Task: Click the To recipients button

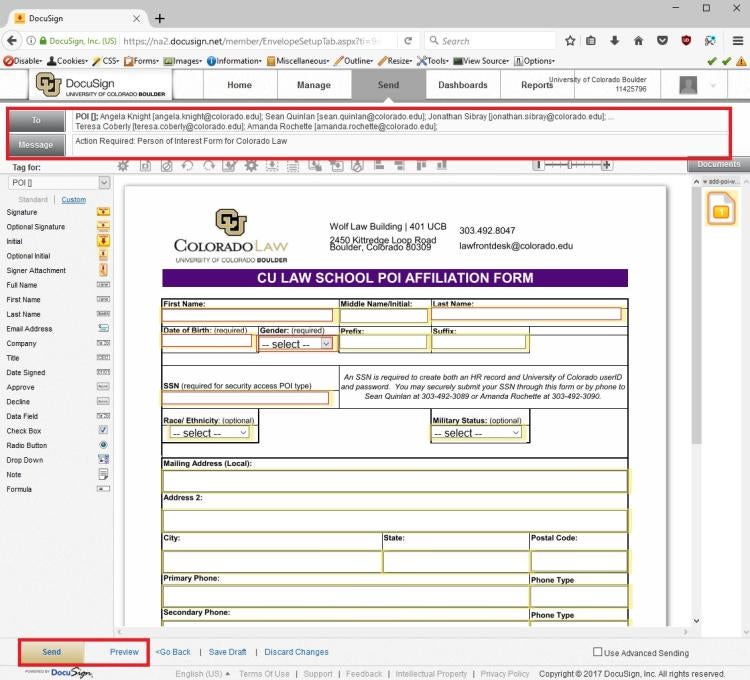Action: click(37, 120)
